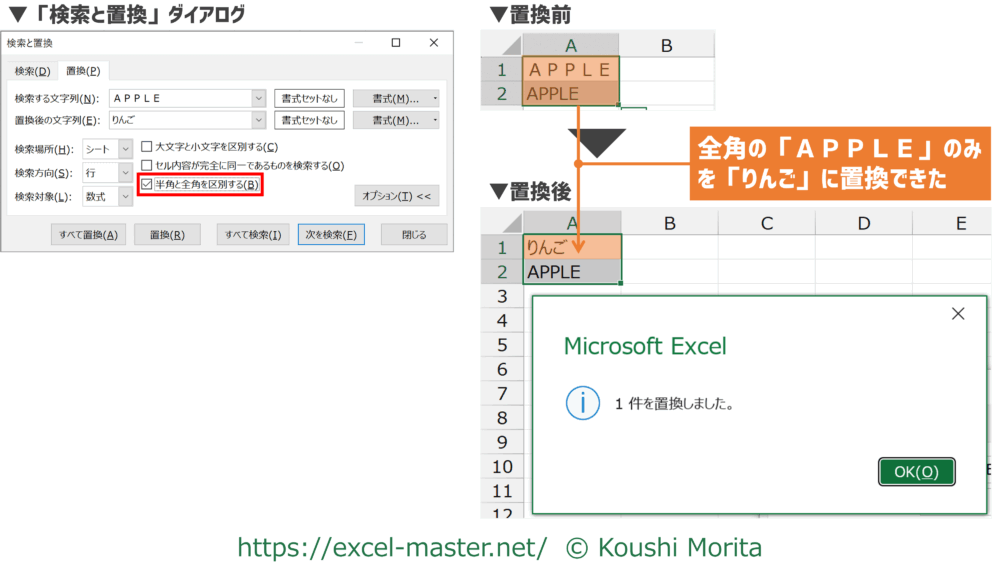Close the Microsoft Excel message box with X

click(x=957, y=314)
